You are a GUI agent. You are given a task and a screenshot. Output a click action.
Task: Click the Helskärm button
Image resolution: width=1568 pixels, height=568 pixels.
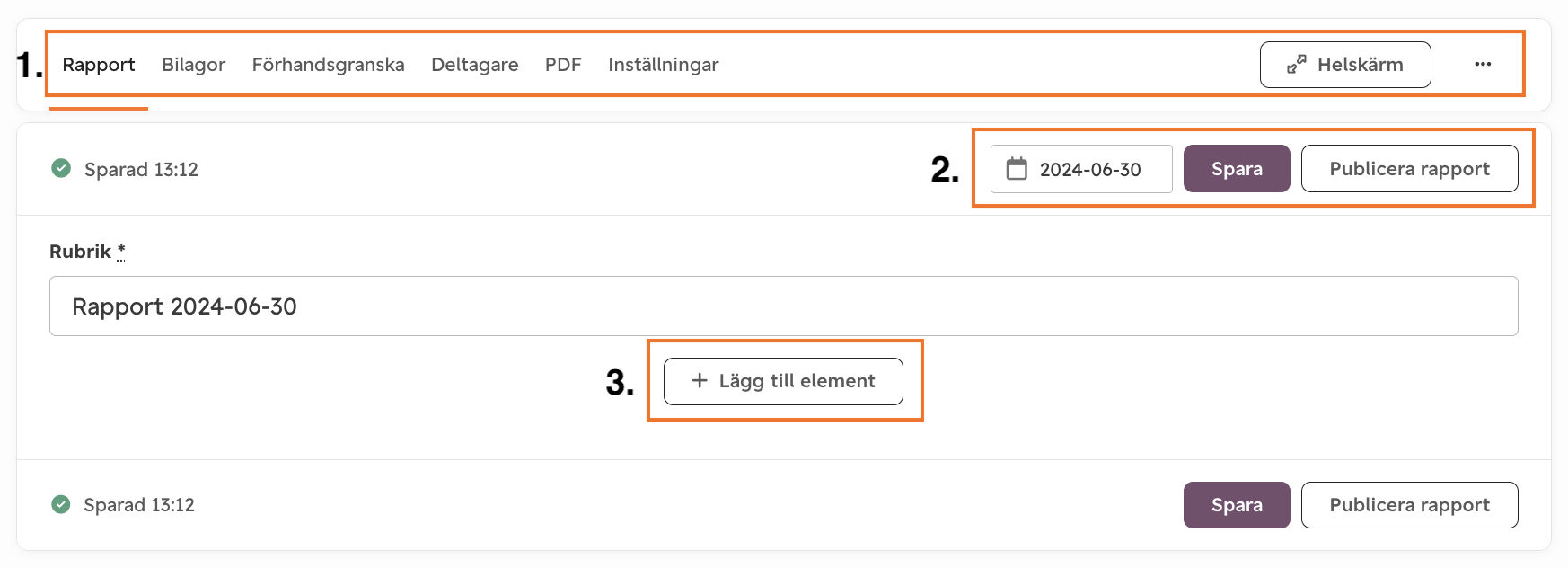click(1345, 65)
